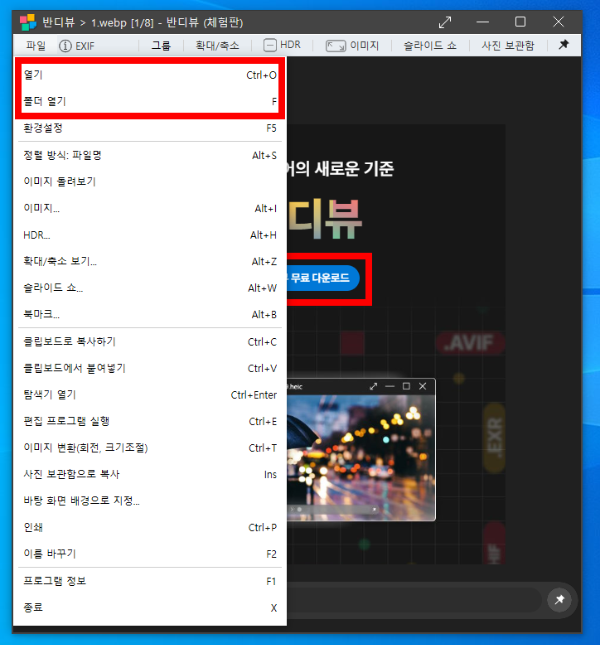Image resolution: width=600 pixels, height=645 pixels.
Task: Select 클립보드에서 붙여넣기 menu entry
Action: pos(150,368)
